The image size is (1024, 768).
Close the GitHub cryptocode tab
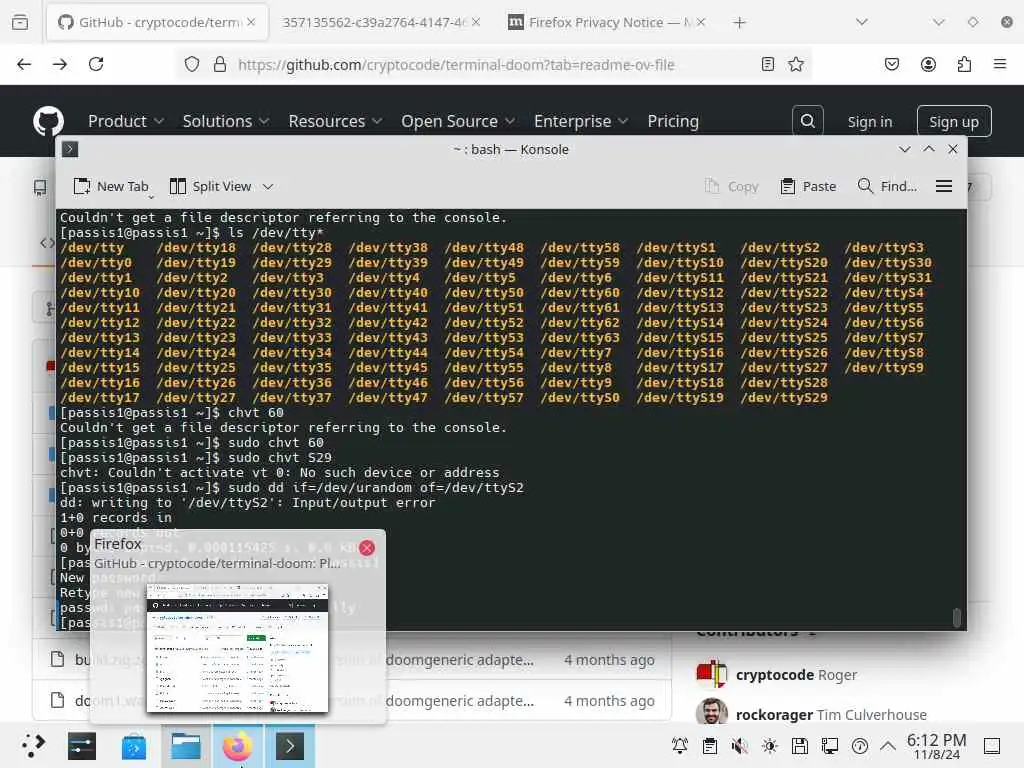251,22
